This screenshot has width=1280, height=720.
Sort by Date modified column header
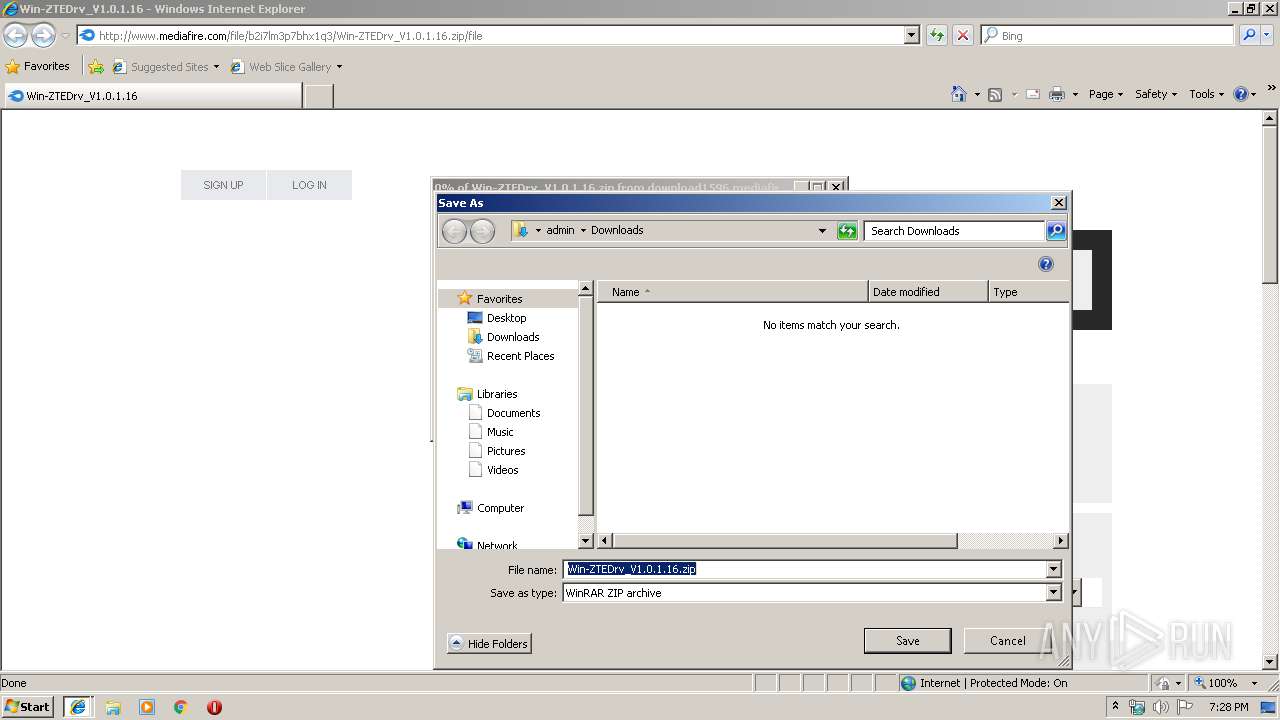[928, 292]
